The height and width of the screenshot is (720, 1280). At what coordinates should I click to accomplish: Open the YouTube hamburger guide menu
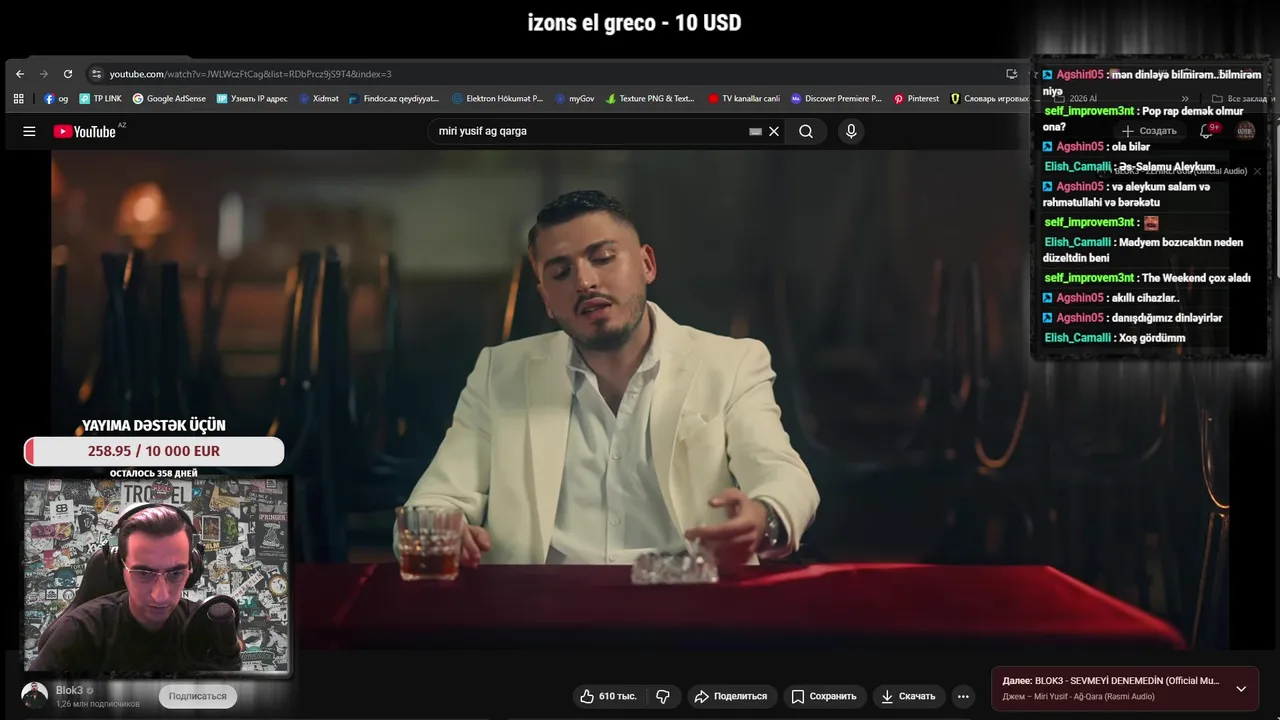pyautogui.click(x=29, y=131)
